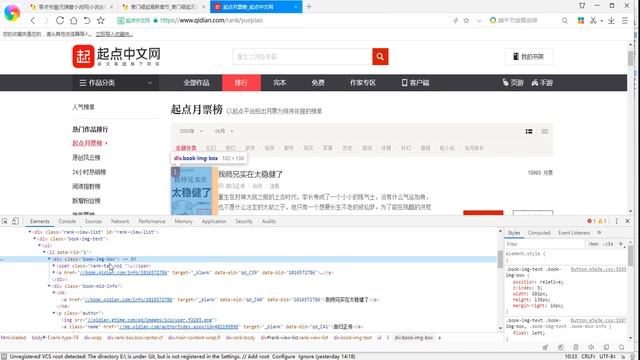Open the Performance tab in DevTools
This screenshot has height=360, width=640.
click(x=152, y=221)
